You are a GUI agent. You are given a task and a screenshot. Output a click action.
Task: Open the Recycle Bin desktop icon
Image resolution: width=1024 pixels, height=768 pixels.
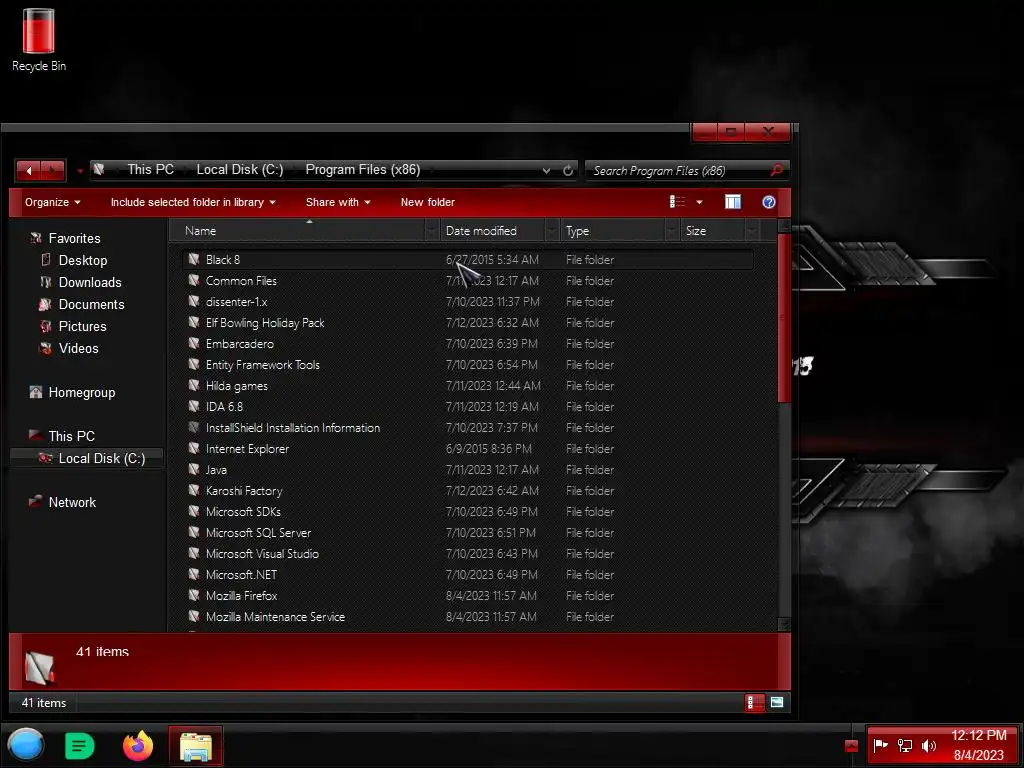39,40
